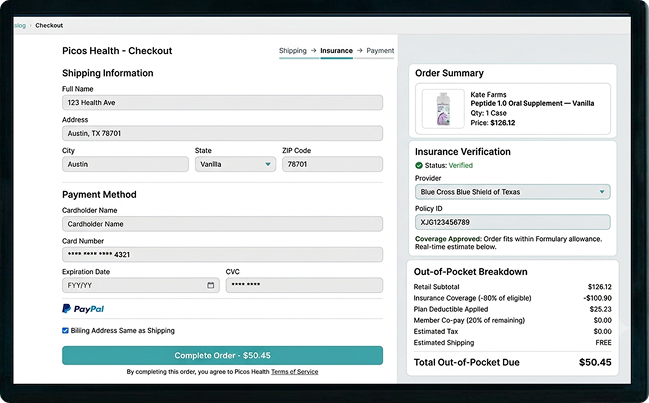
Task: Click the Policy ID field
Action: [x=512, y=222]
